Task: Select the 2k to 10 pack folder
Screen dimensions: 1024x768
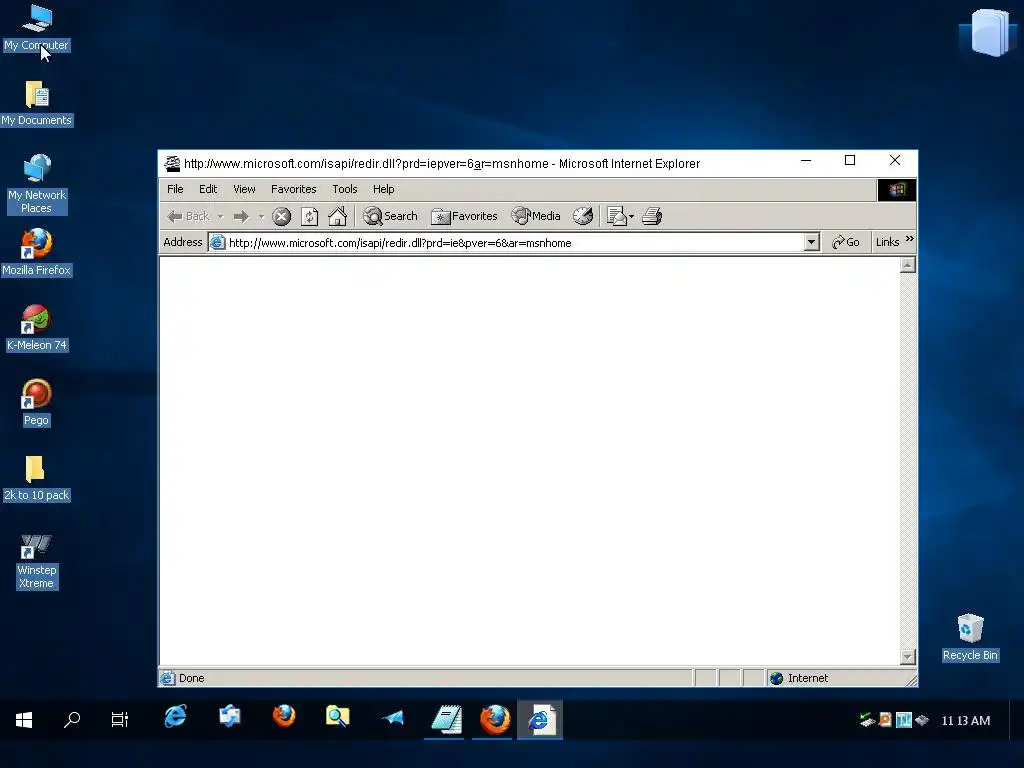Action: [37, 478]
